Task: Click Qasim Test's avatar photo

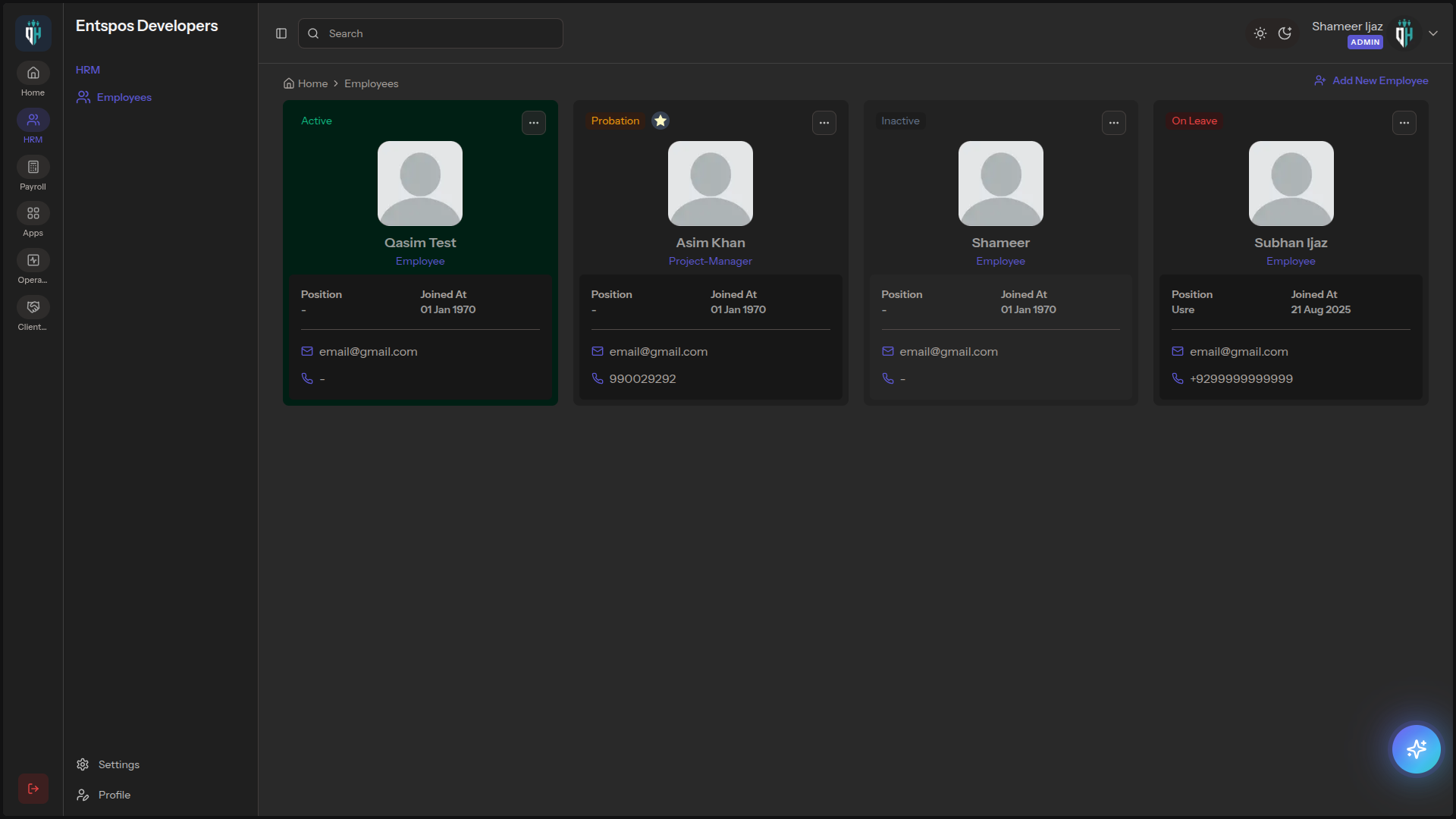Action: coord(420,184)
